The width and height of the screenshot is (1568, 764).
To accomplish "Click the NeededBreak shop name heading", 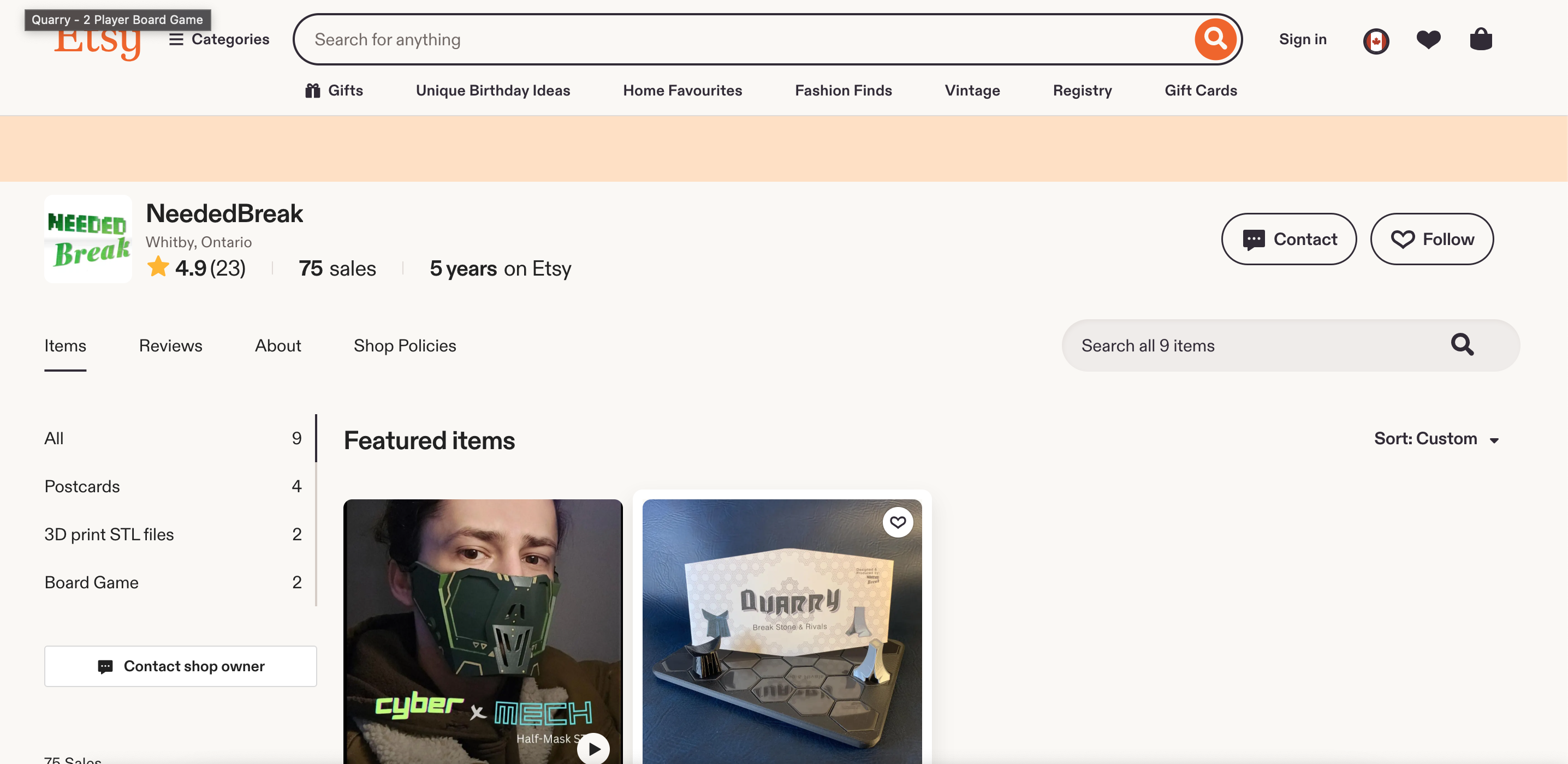I will tap(224, 213).
